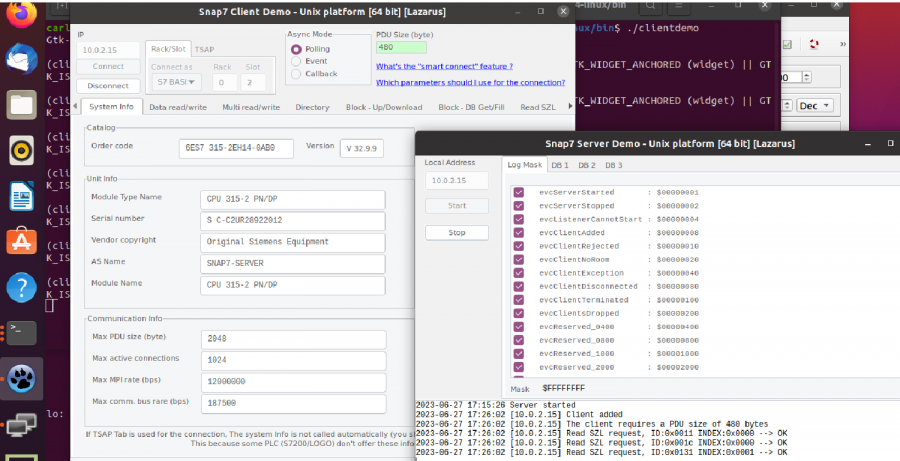Viewport: 900px width, 461px height.
Task: Click the client Disconnect button
Action: point(108,86)
